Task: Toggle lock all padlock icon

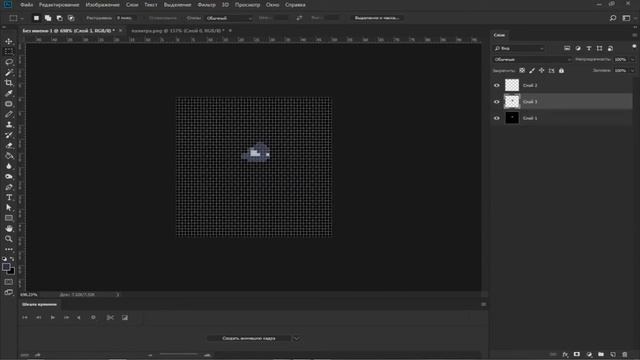Action: (561, 71)
